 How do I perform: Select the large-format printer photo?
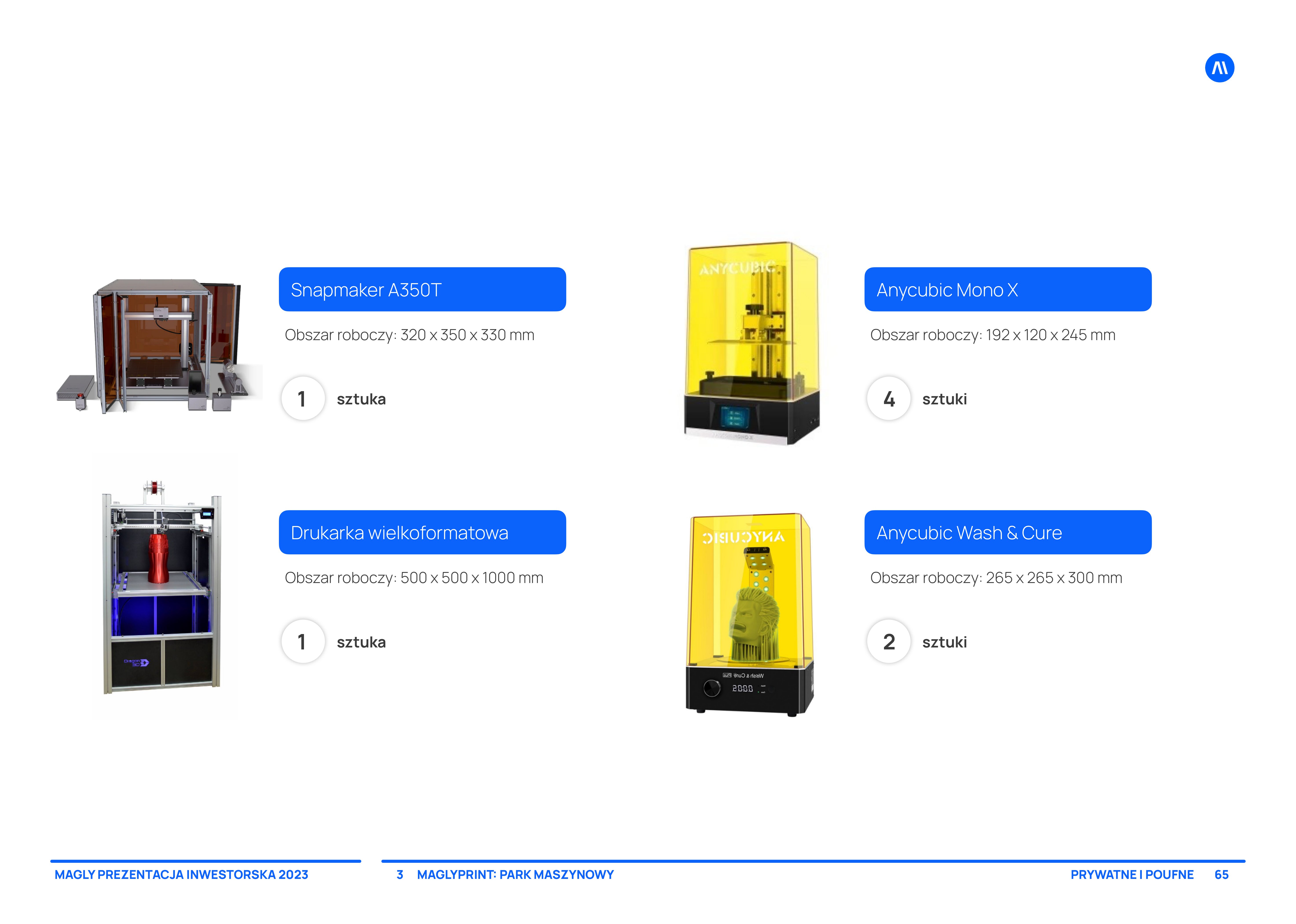pos(162,587)
